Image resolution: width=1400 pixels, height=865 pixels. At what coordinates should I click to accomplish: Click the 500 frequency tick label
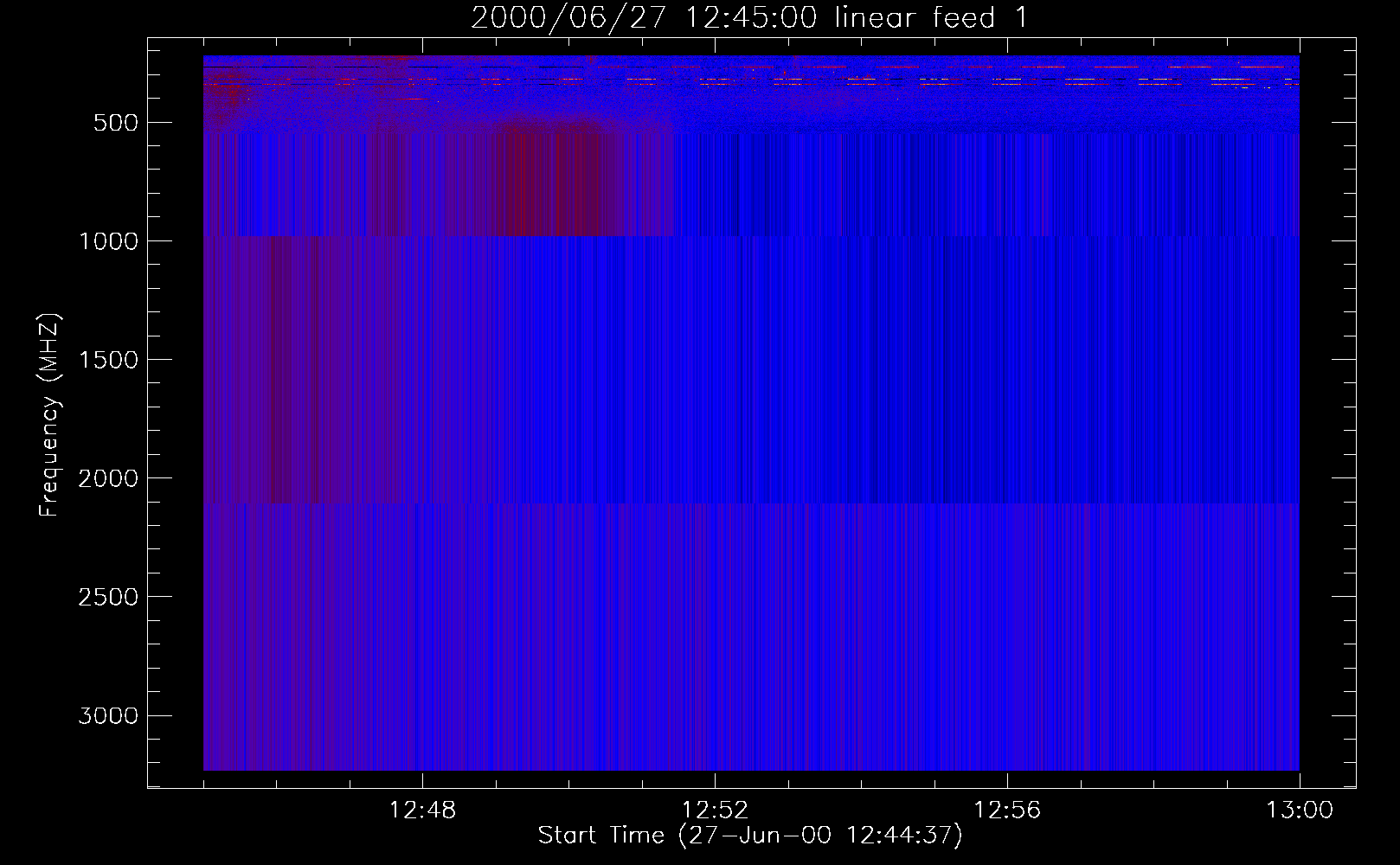116,123
